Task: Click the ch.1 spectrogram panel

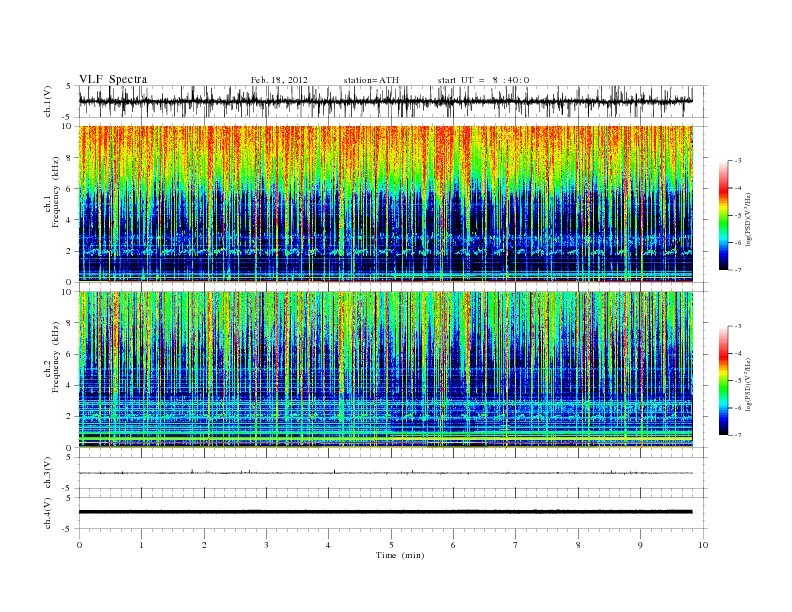Action: [x=385, y=204]
